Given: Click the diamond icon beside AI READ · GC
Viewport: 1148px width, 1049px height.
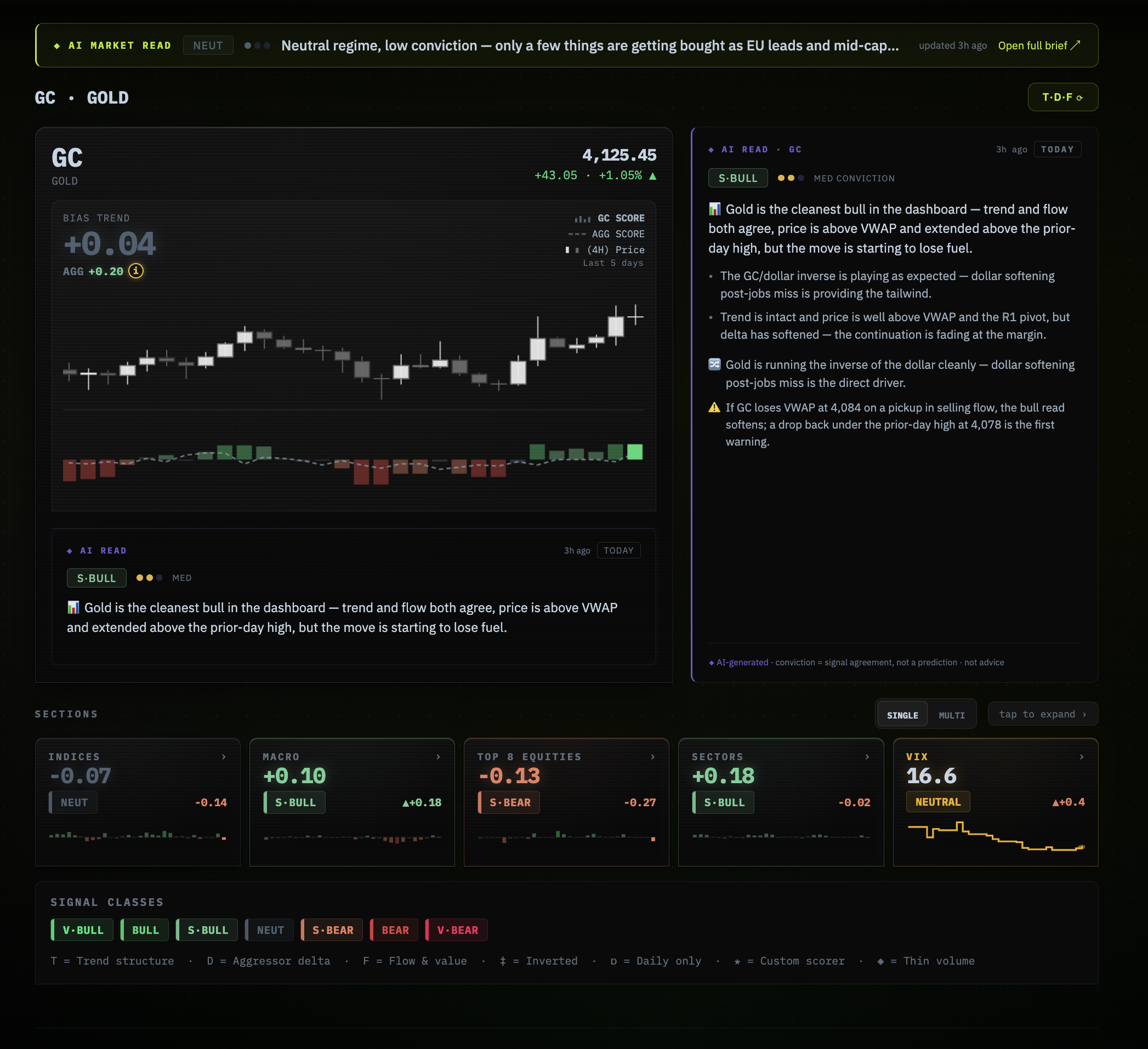Looking at the screenshot, I should pos(711,150).
